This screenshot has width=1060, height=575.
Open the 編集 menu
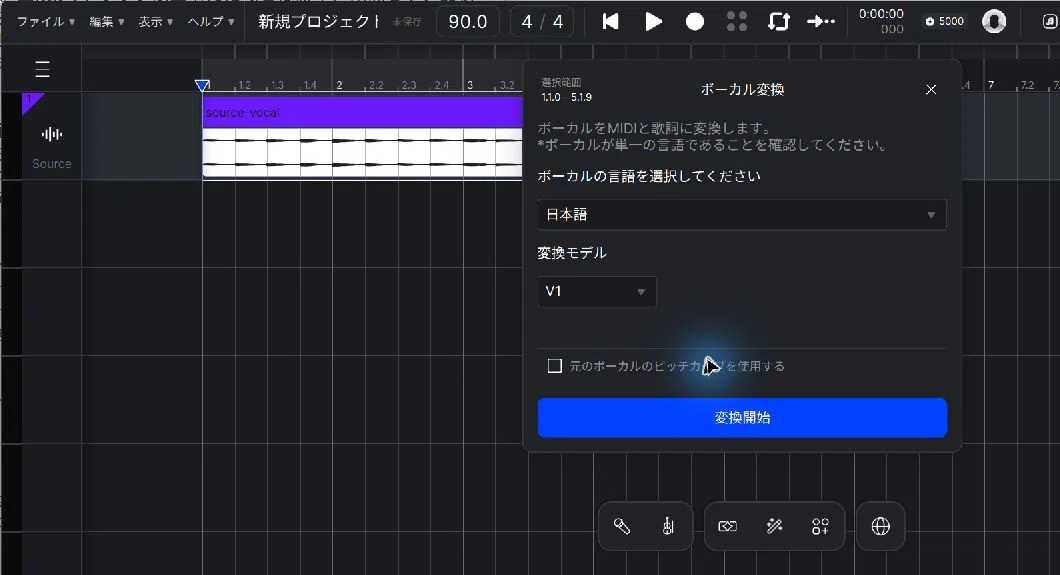[107, 22]
